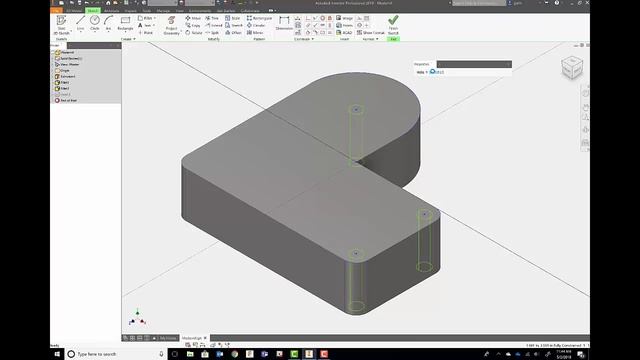This screenshot has height=360, width=640.
Task: Select the Line tool
Action: pyautogui.click(x=80, y=23)
